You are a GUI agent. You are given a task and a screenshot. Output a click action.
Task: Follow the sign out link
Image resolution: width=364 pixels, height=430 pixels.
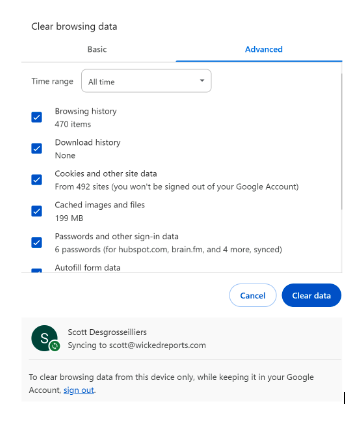tap(79, 390)
